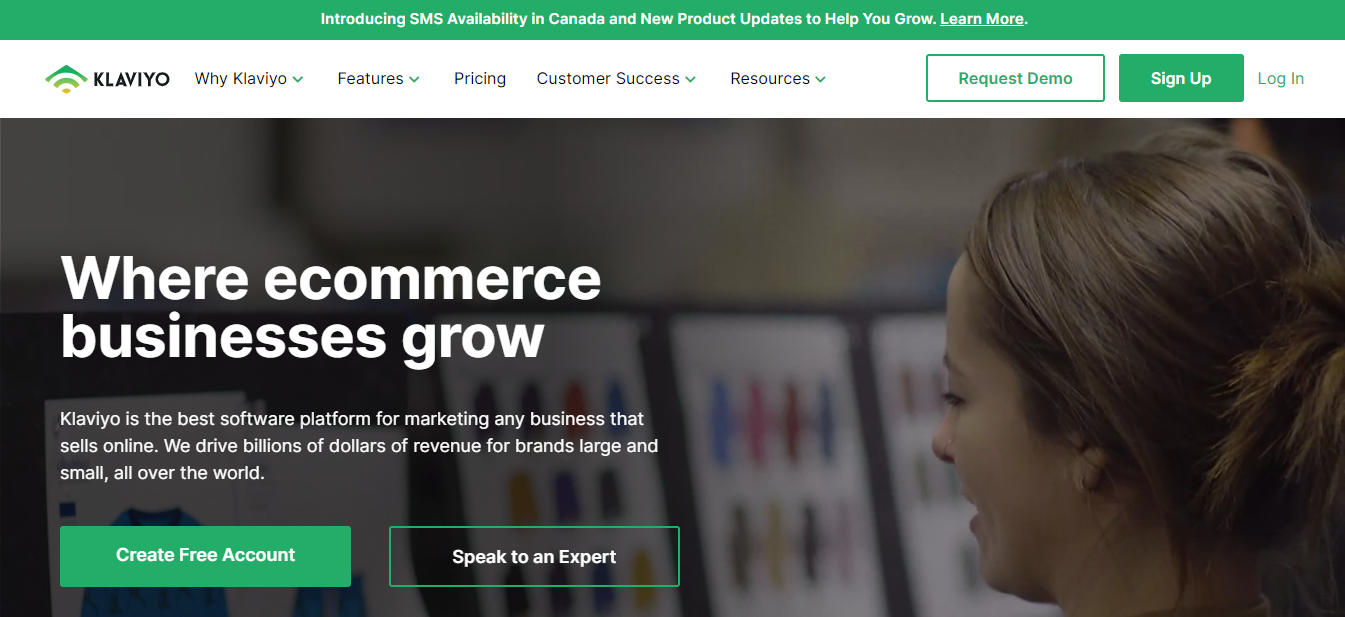Image resolution: width=1345 pixels, height=617 pixels.
Task: Open the Resources menu
Action: (770, 79)
